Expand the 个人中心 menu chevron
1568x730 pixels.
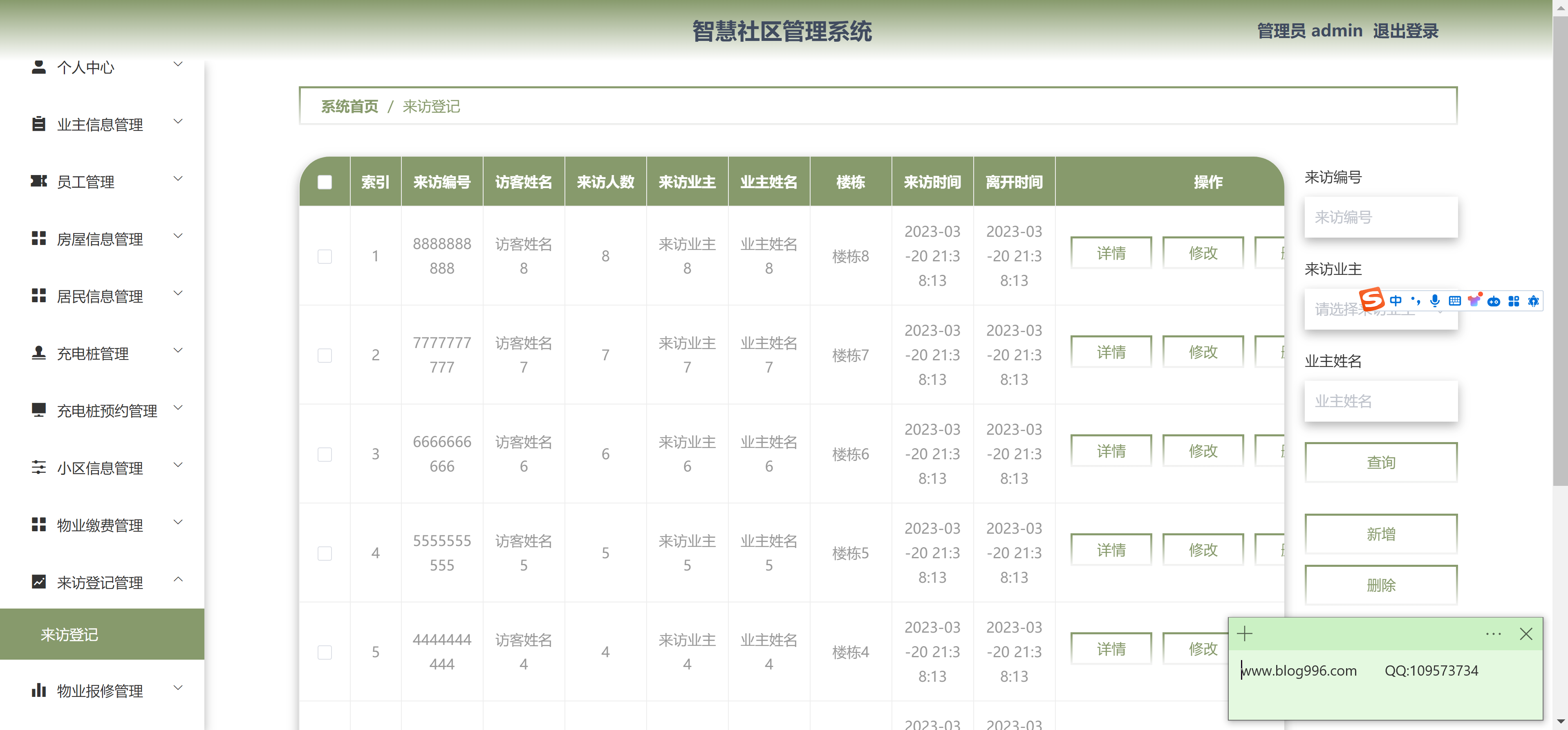pos(178,64)
